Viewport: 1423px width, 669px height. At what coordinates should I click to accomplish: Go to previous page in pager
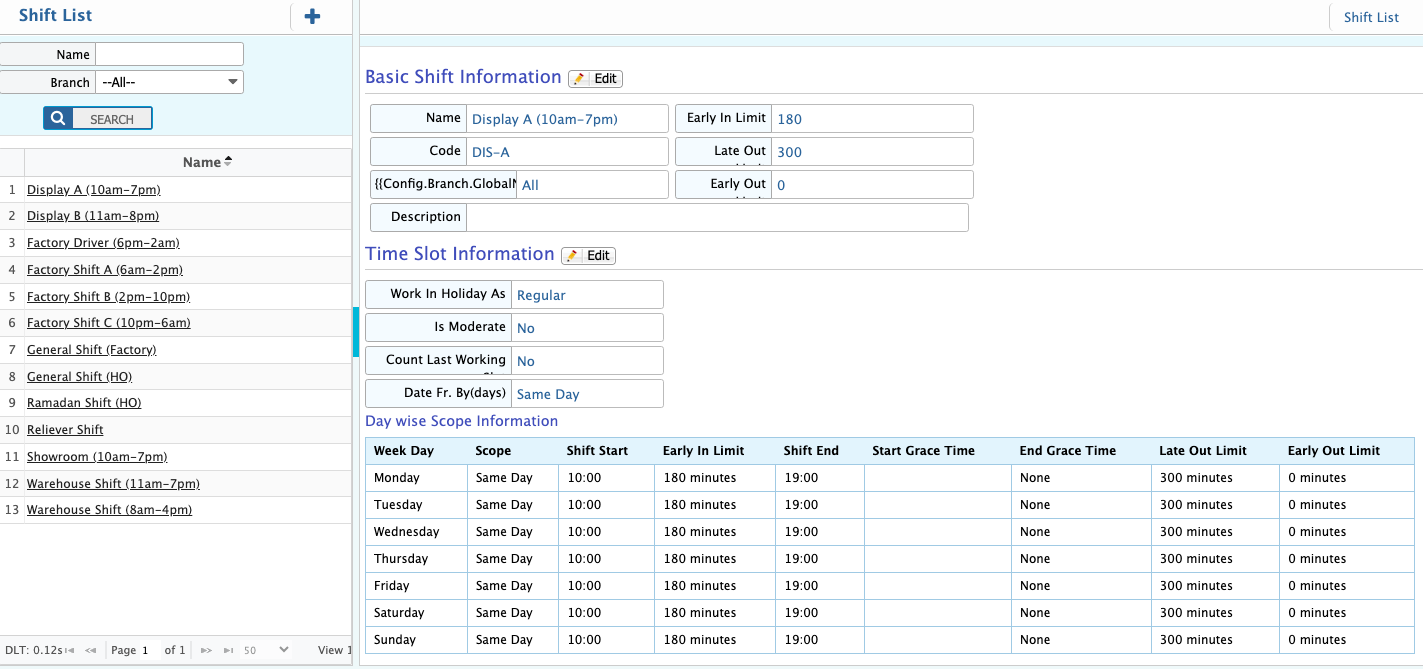[91, 650]
